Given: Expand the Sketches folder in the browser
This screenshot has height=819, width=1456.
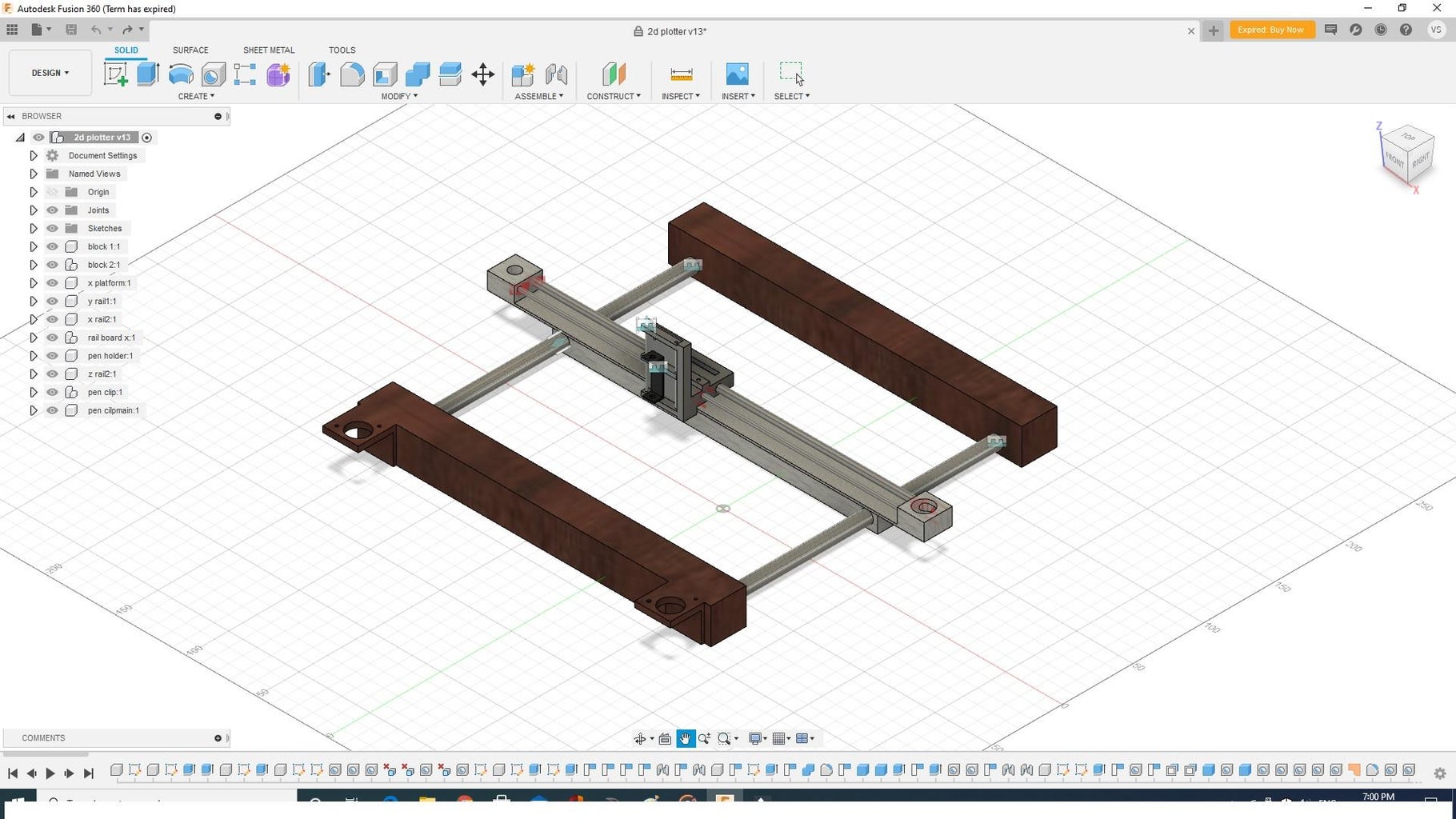Looking at the screenshot, I should point(34,228).
